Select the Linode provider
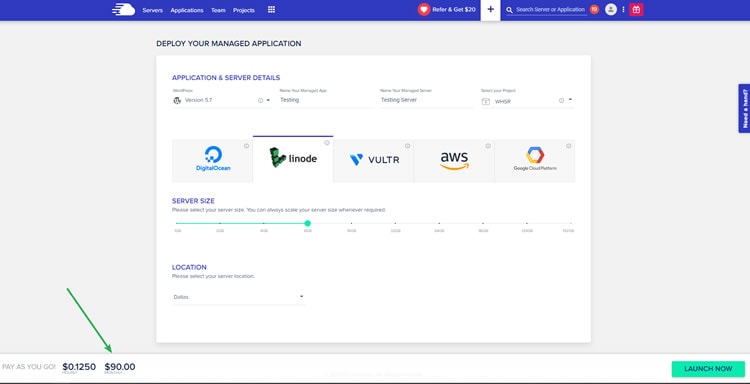Screen dimensions: 750x384 tap(293, 159)
